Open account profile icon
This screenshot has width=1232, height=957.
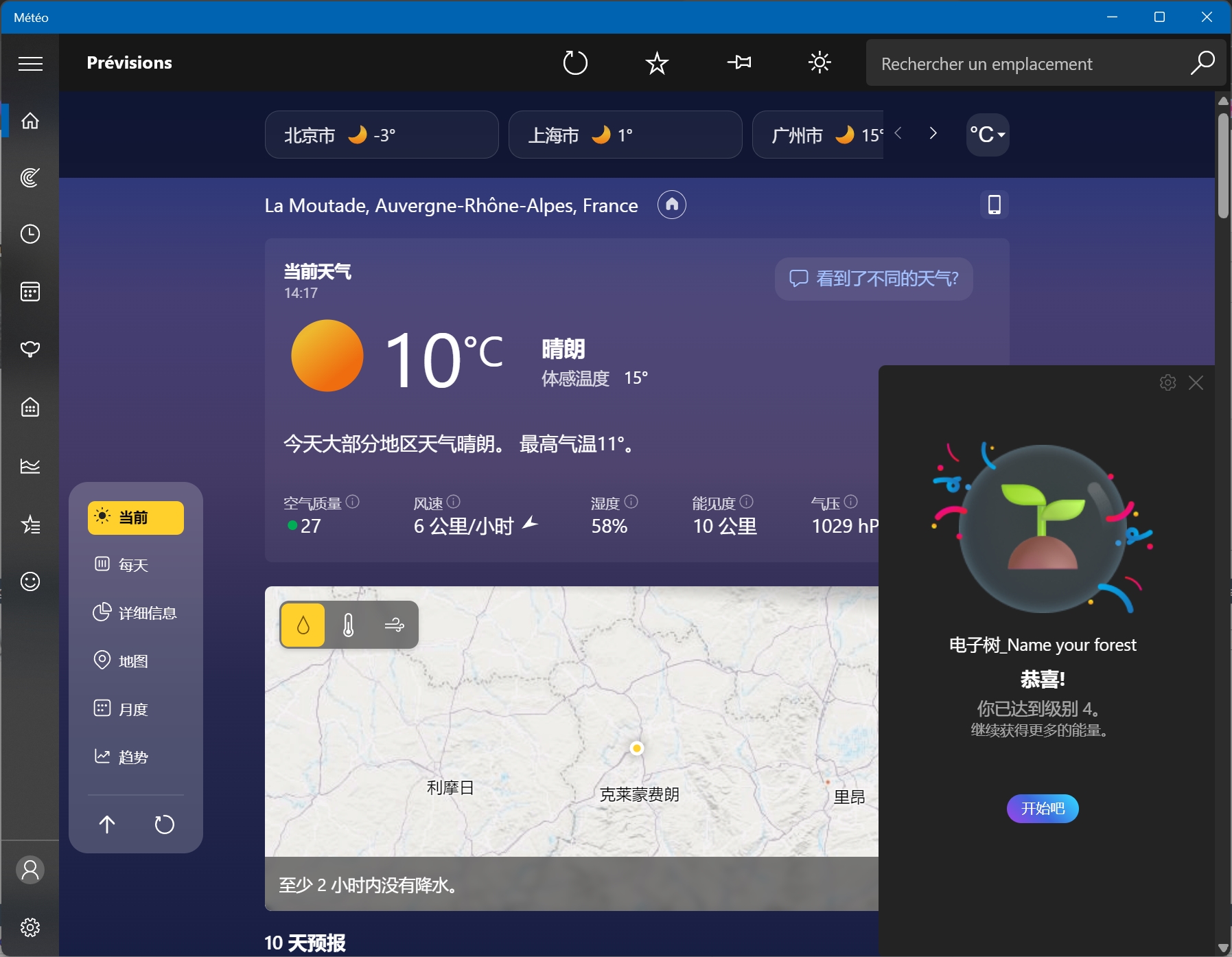click(30, 870)
